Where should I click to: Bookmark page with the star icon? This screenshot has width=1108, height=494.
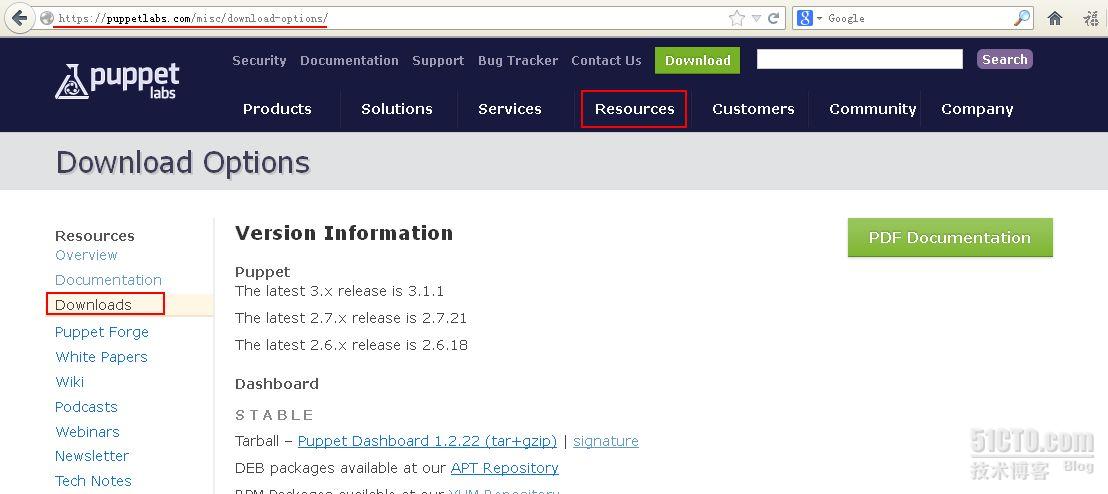[x=736, y=18]
